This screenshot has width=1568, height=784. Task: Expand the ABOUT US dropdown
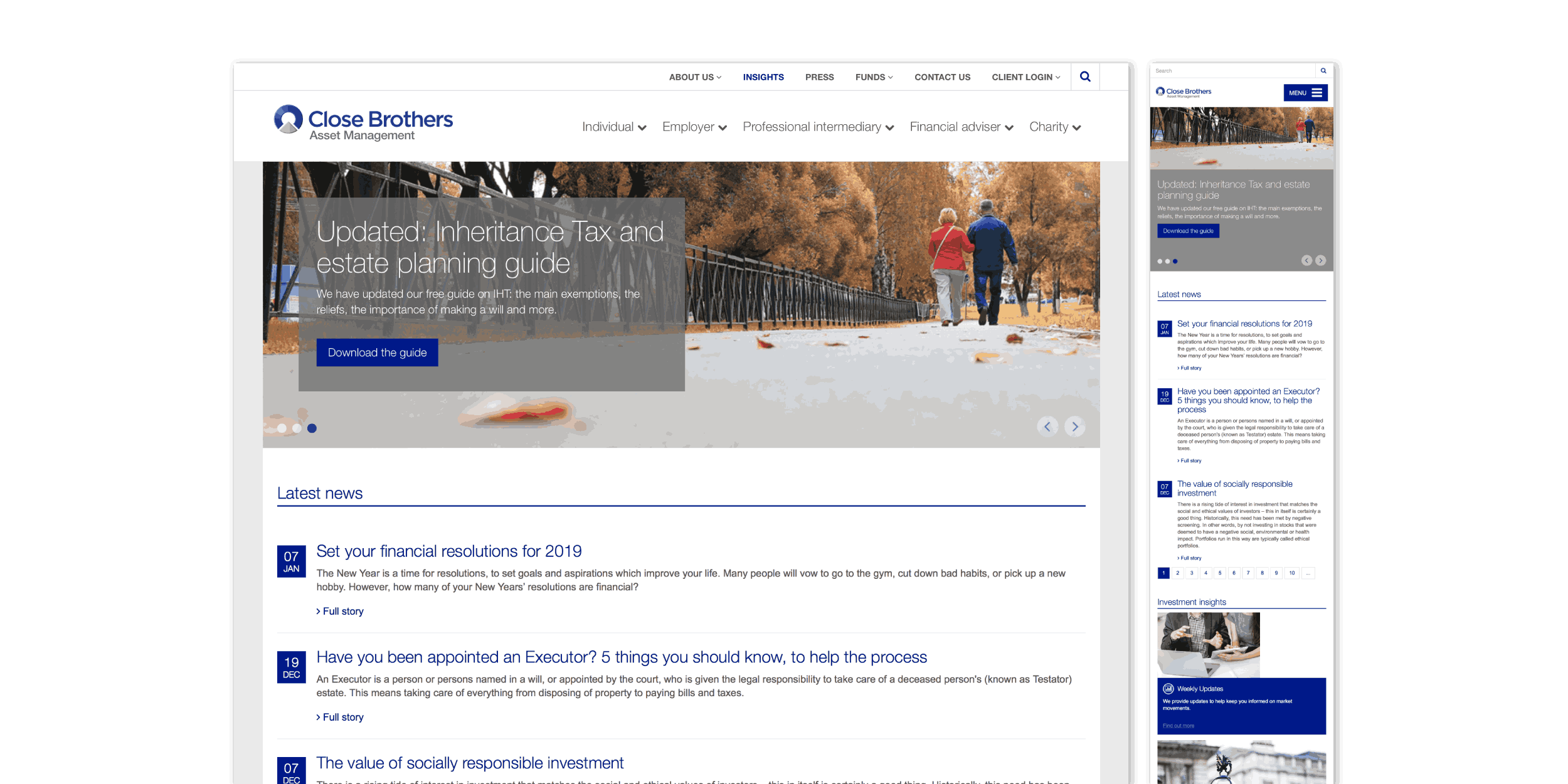tap(695, 77)
